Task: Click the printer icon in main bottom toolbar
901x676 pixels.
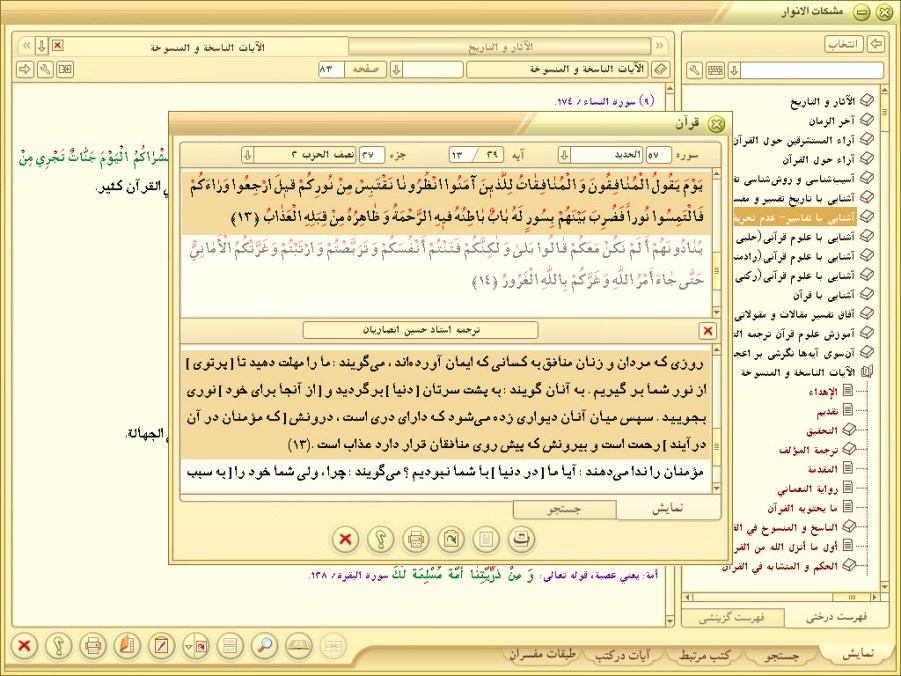Action: 93,646
